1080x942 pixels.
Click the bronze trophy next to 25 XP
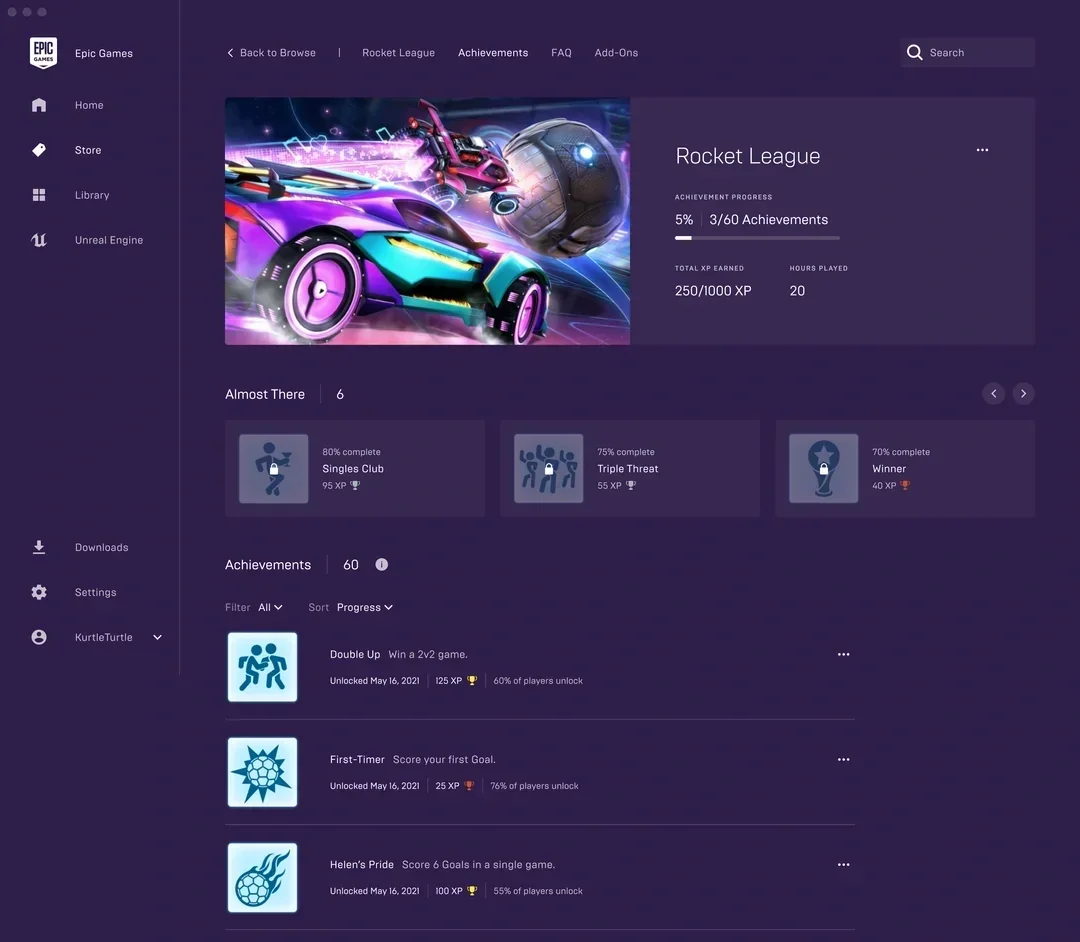tap(469, 786)
